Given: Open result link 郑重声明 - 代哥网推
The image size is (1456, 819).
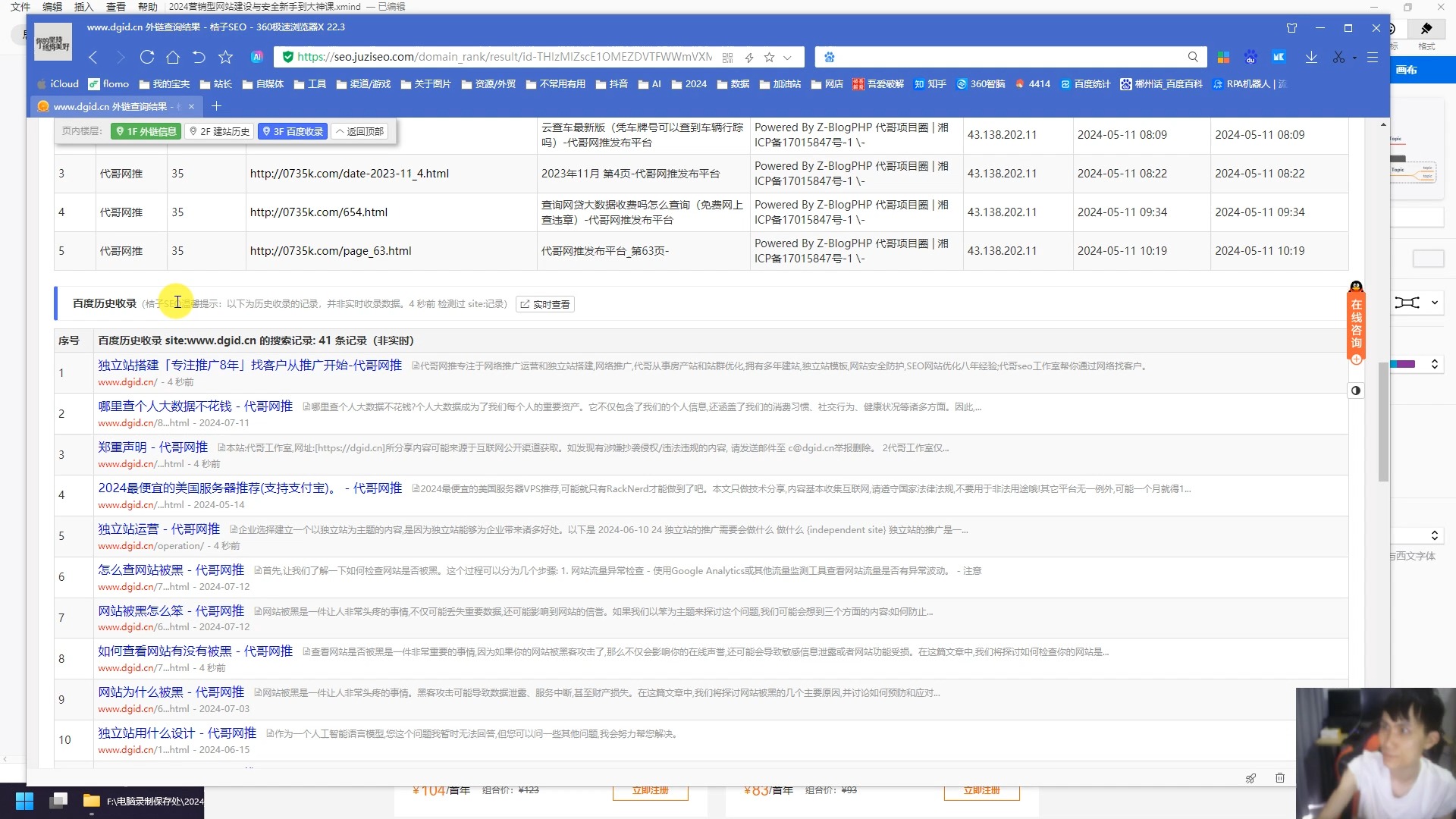Looking at the screenshot, I should coord(152,447).
